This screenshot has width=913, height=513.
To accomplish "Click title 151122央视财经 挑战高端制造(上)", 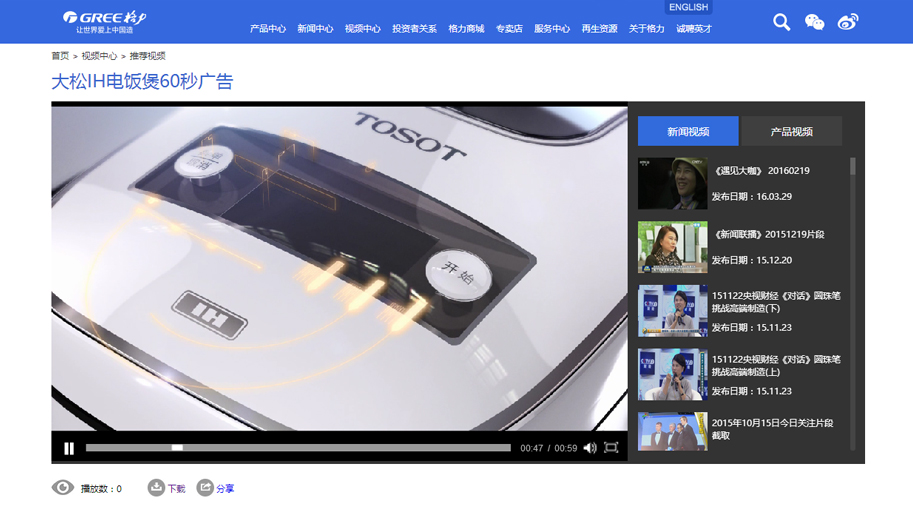I will tap(776, 366).
